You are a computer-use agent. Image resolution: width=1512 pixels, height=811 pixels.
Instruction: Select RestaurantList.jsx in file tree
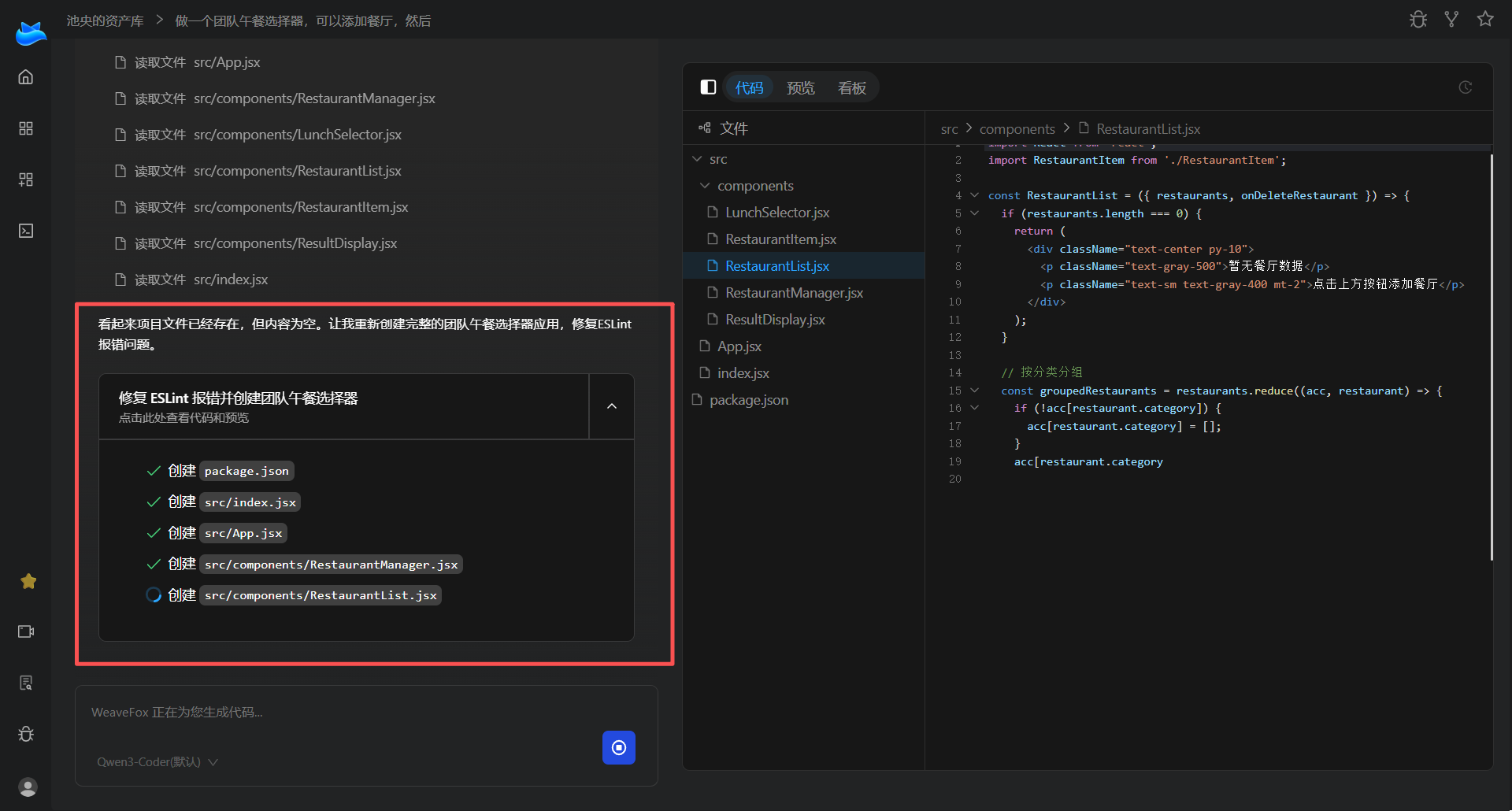[x=803, y=266]
